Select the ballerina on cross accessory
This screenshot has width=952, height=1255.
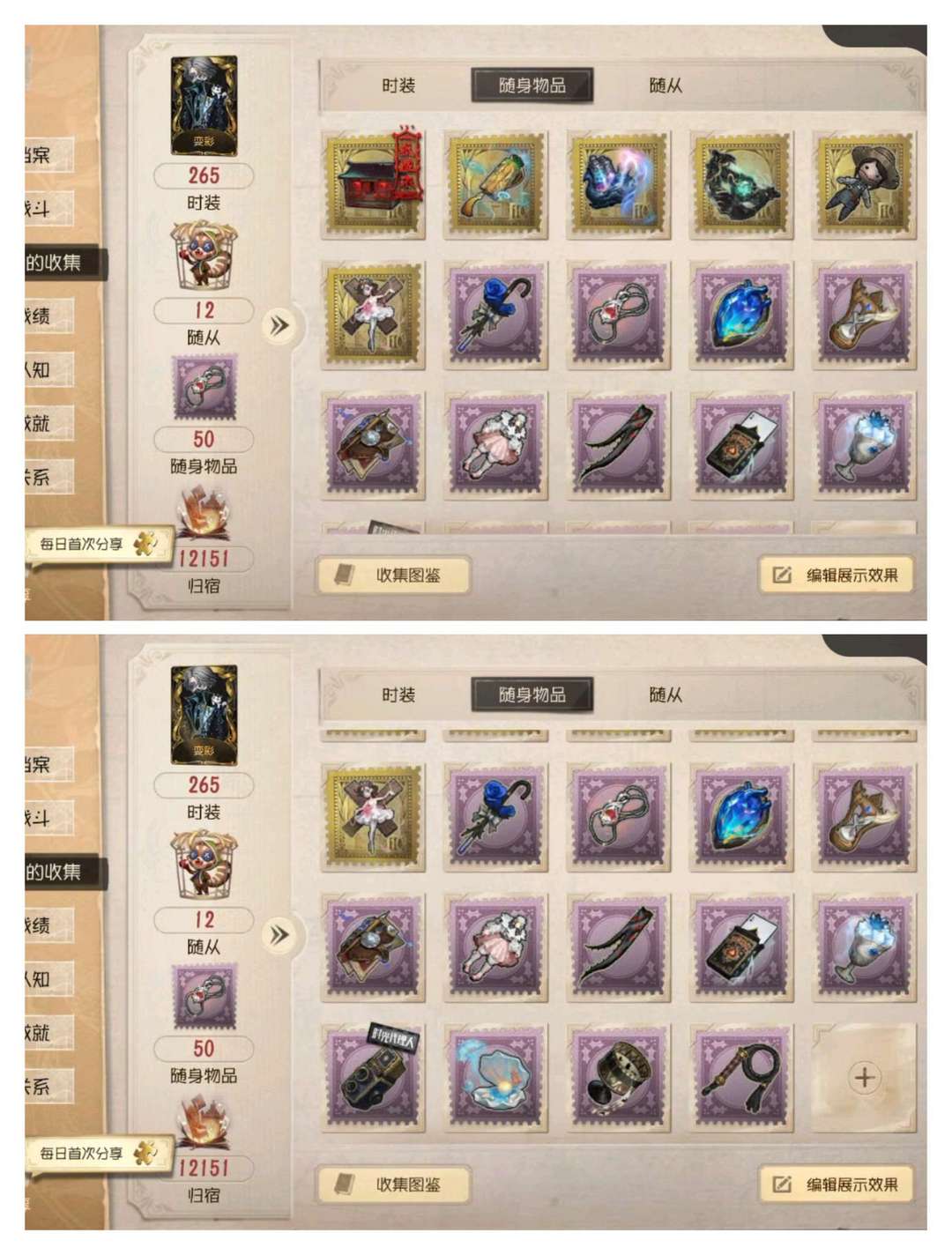(374, 315)
